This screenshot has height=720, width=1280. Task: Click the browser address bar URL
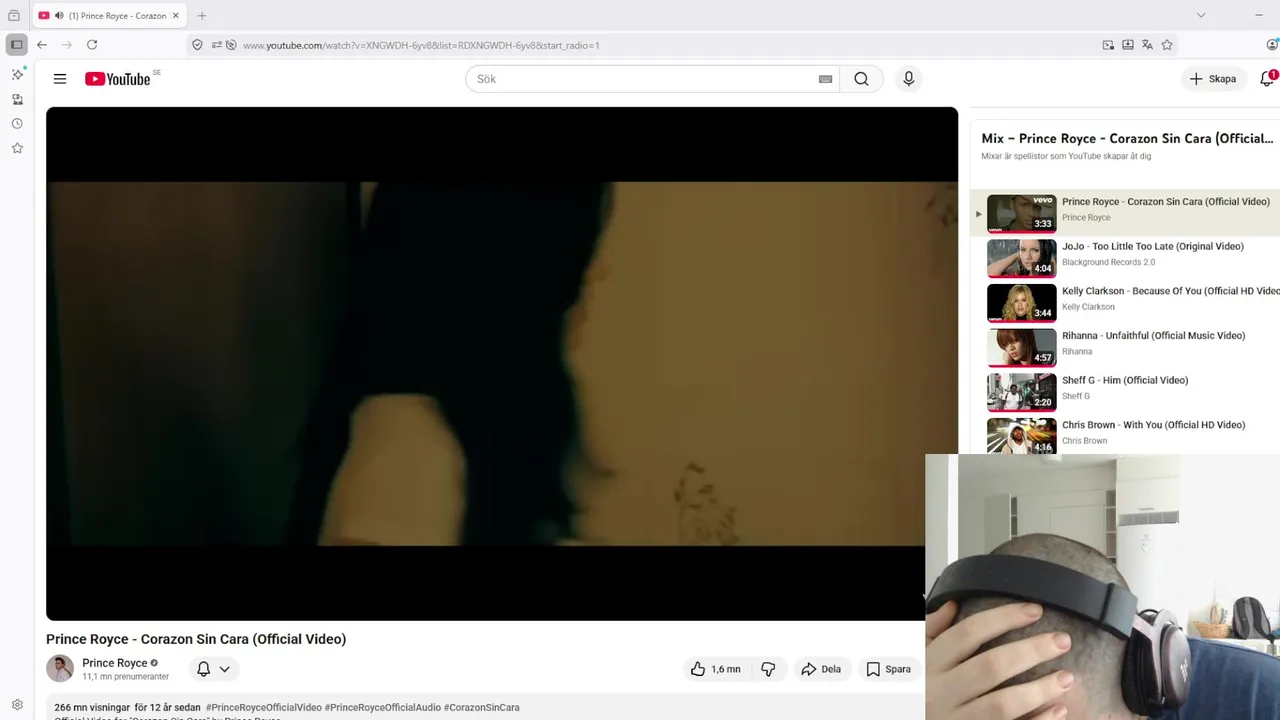[x=421, y=45]
